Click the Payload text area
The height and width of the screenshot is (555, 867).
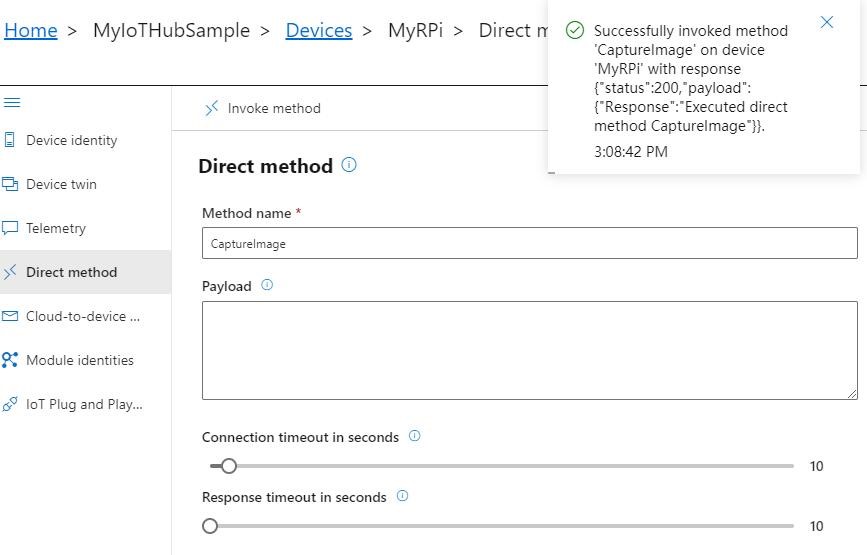tap(529, 350)
